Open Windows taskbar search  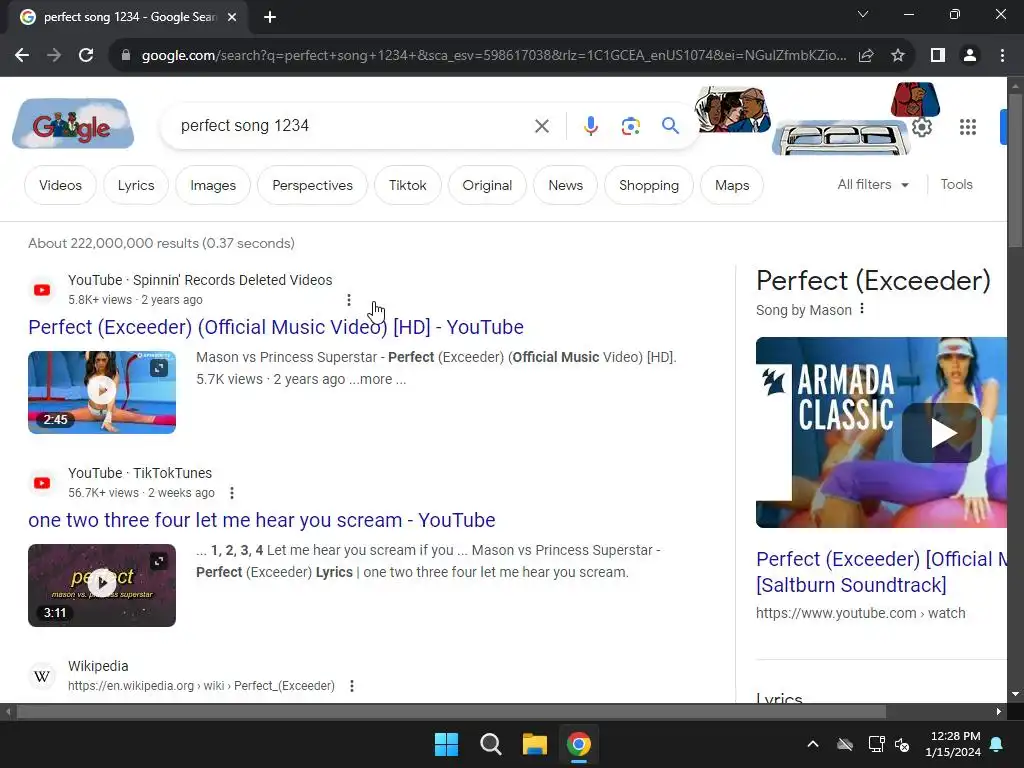[490, 744]
